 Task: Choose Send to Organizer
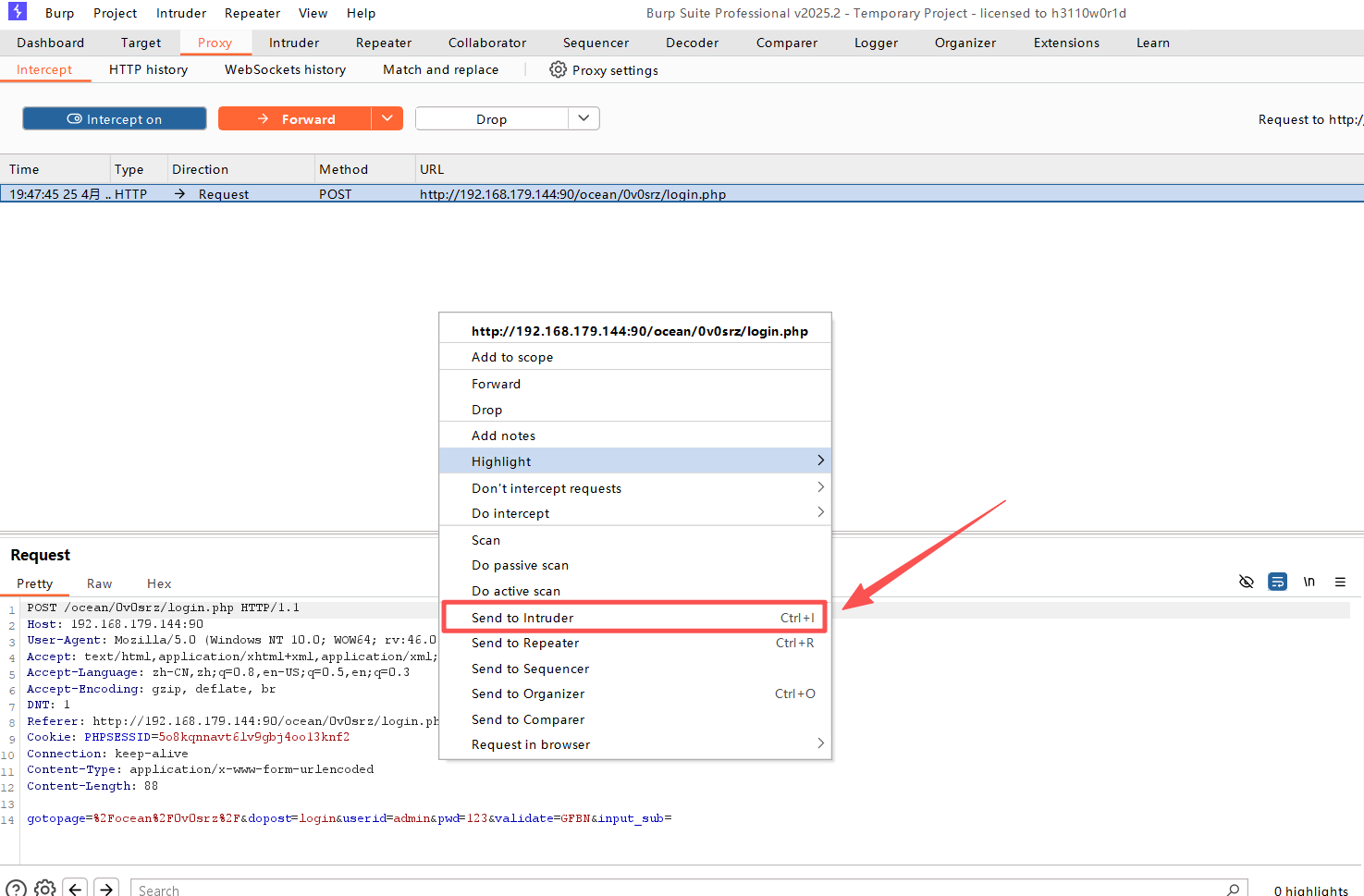[635, 693]
